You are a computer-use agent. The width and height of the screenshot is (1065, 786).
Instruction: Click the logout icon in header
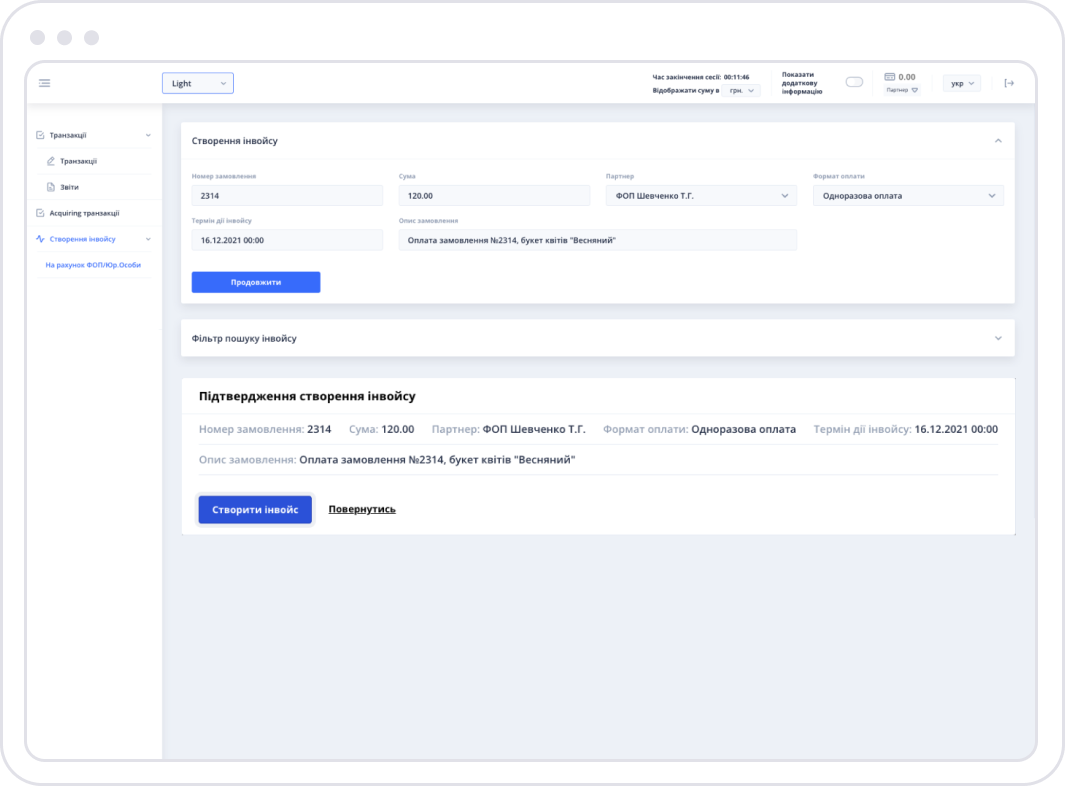(1009, 83)
